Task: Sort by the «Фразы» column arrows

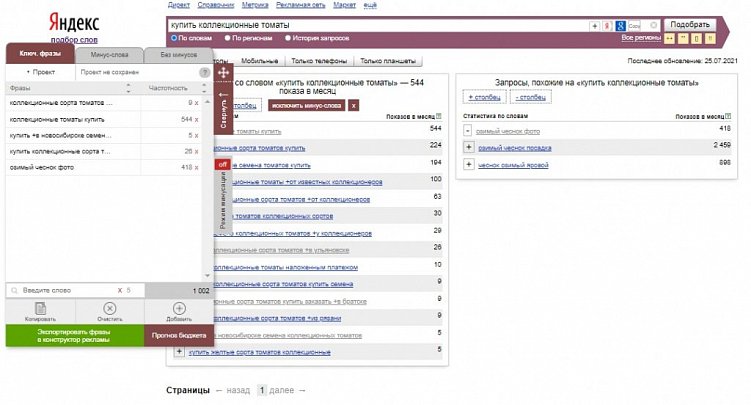Action: click(128, 88)
